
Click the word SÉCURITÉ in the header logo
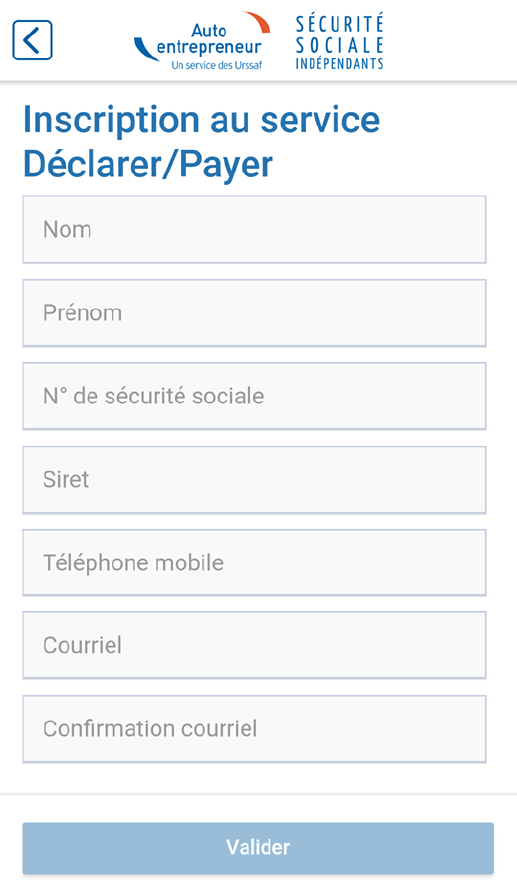pyautogui.click(x=339, y=24)
